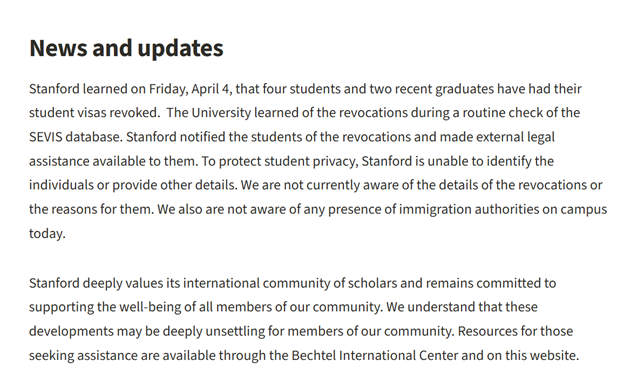Screen dimensions: 624x388
Task: Click the "News and updates" heading
Action: point(126,48)
